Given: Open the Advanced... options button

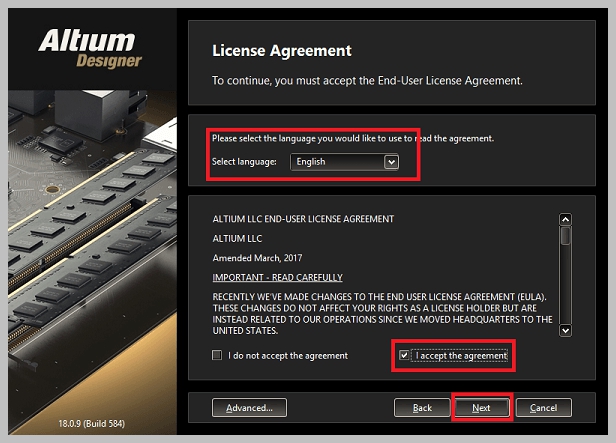Looking at the screenshot, I should pos(249,408).
